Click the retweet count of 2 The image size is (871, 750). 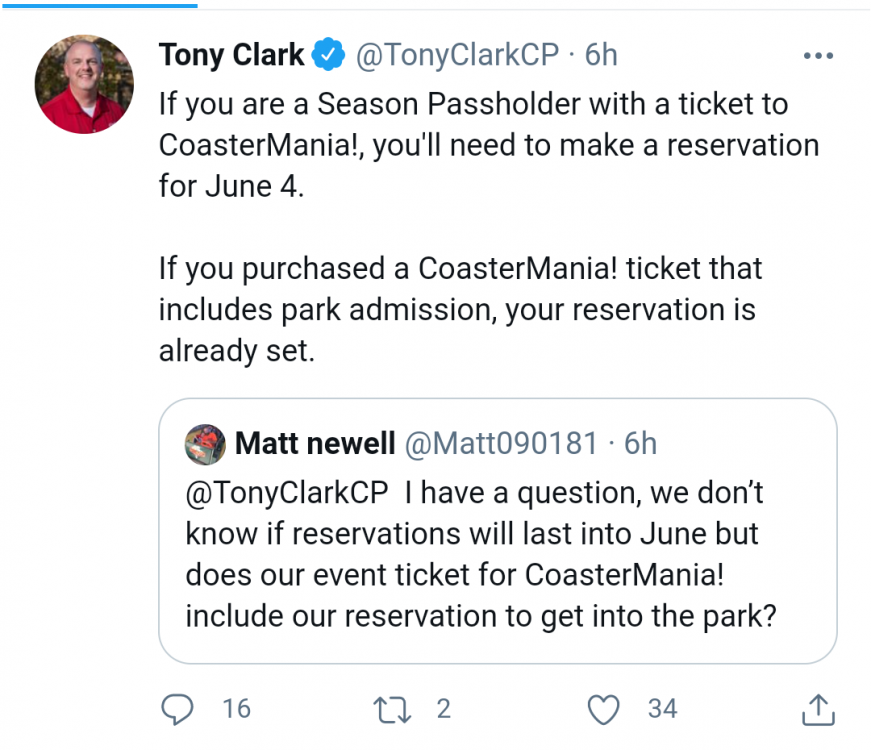pos(444,709)
